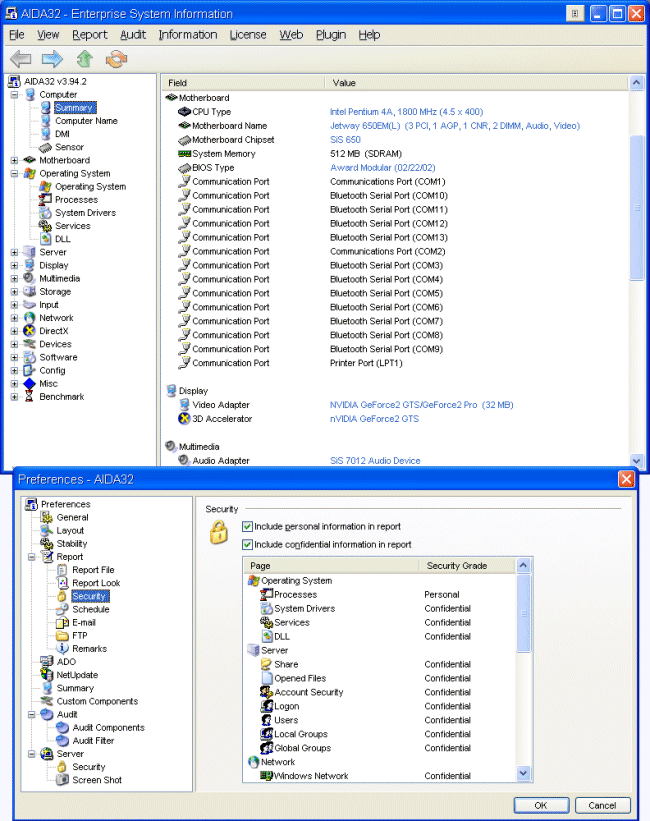Select the Summary icon under Computer
Viewport: 650px width, 821px height.
point(46,107)
